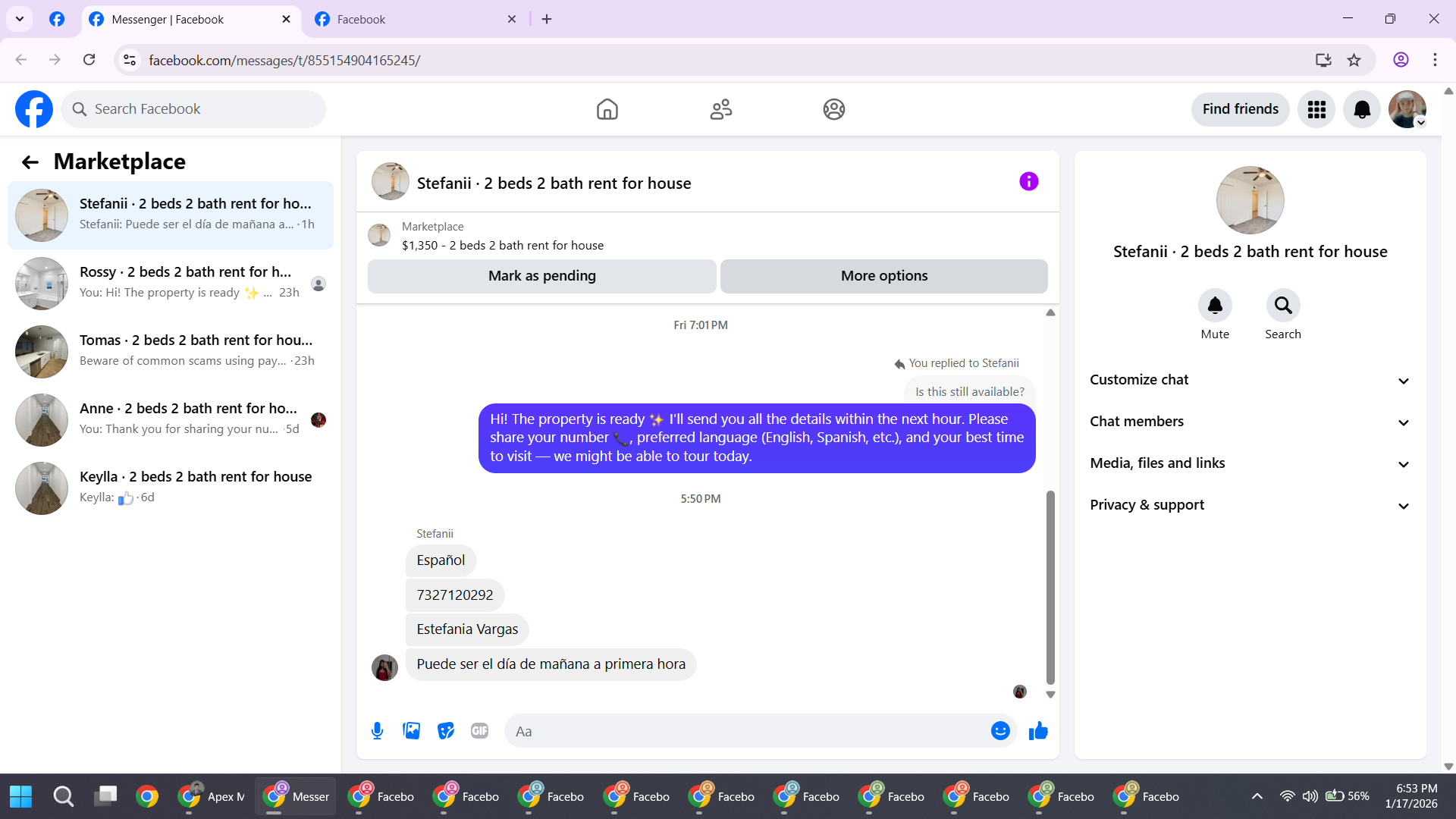The width and height of the screenshot is (1456, 819).
Task: Expand Media, files and links section
Action: (x=1250, y=463)
